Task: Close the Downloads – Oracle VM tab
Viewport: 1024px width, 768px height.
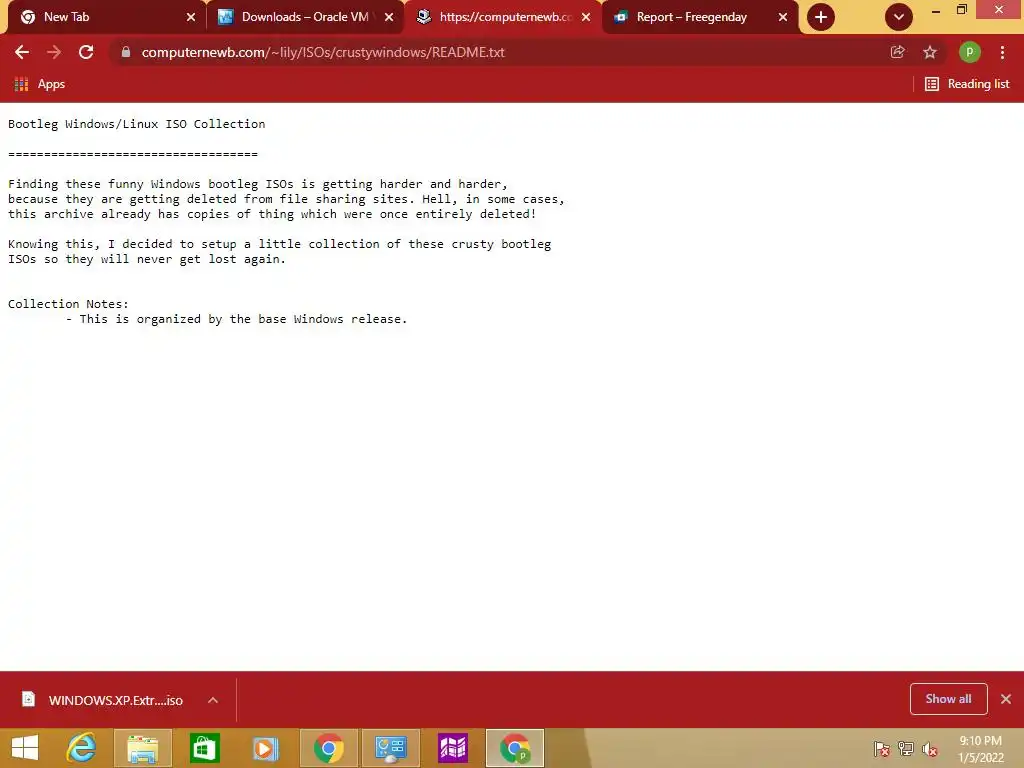Action: coord(389,17)
